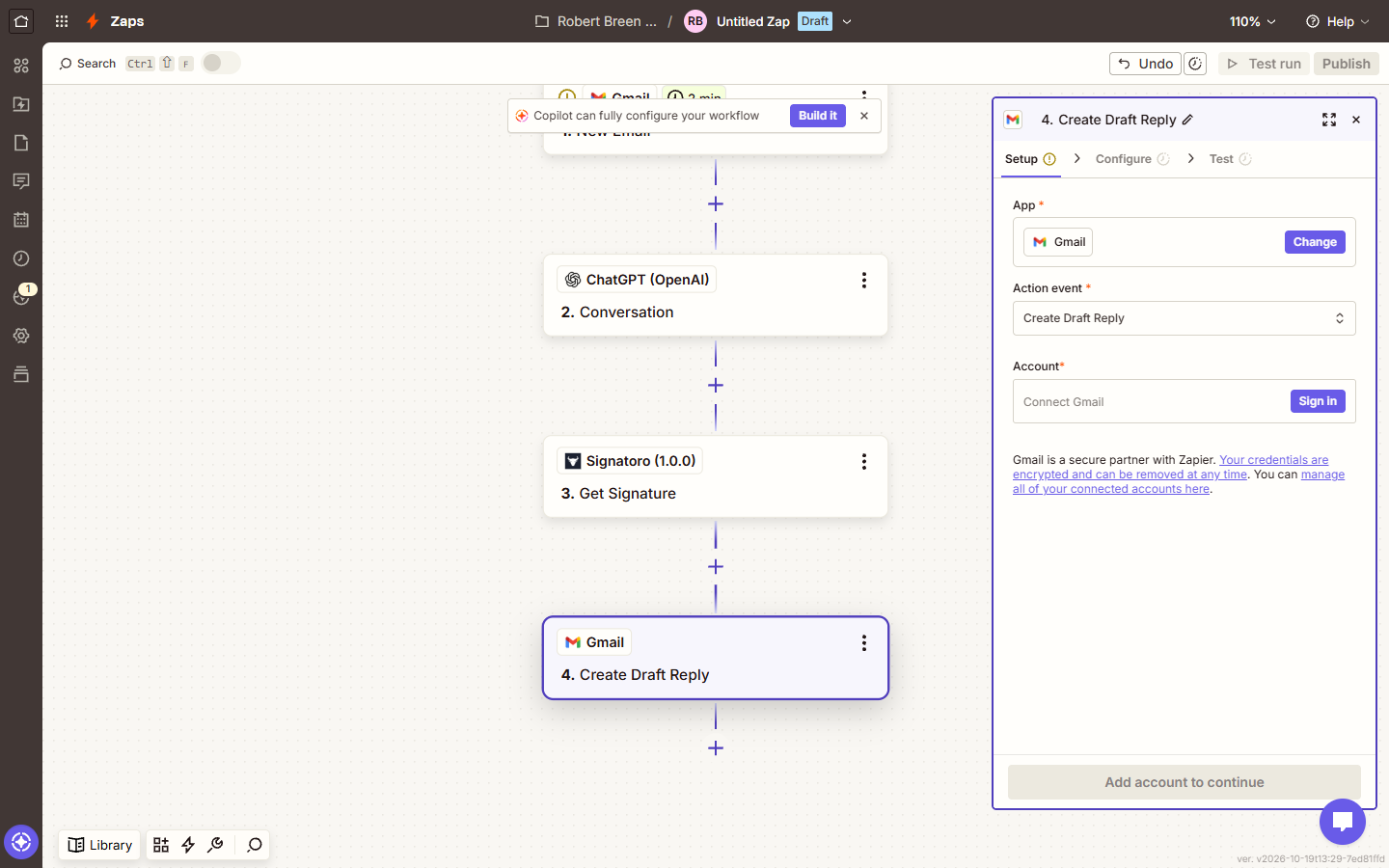Select the Signatoro Get Signature step card

point(716,476)
